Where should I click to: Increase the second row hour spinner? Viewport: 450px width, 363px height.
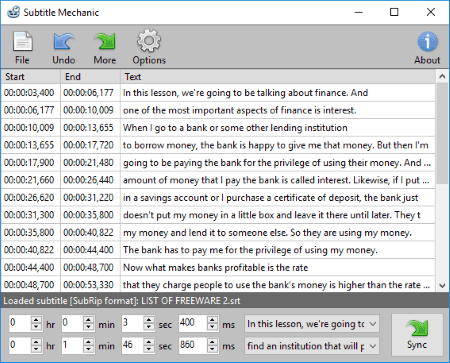pyautogui.click(x=36, y=342)
